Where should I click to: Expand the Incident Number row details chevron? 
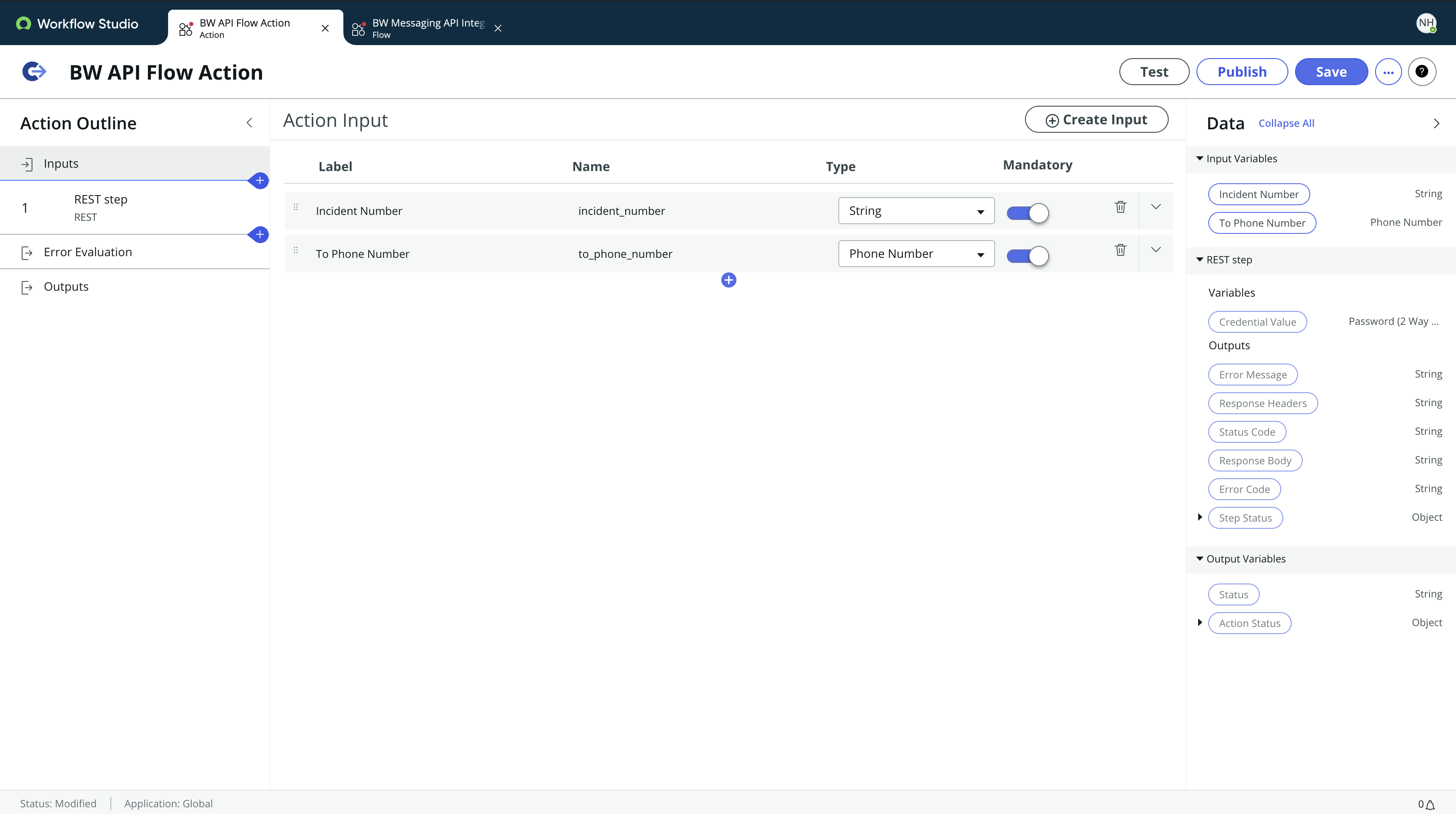click(1156, 207)
